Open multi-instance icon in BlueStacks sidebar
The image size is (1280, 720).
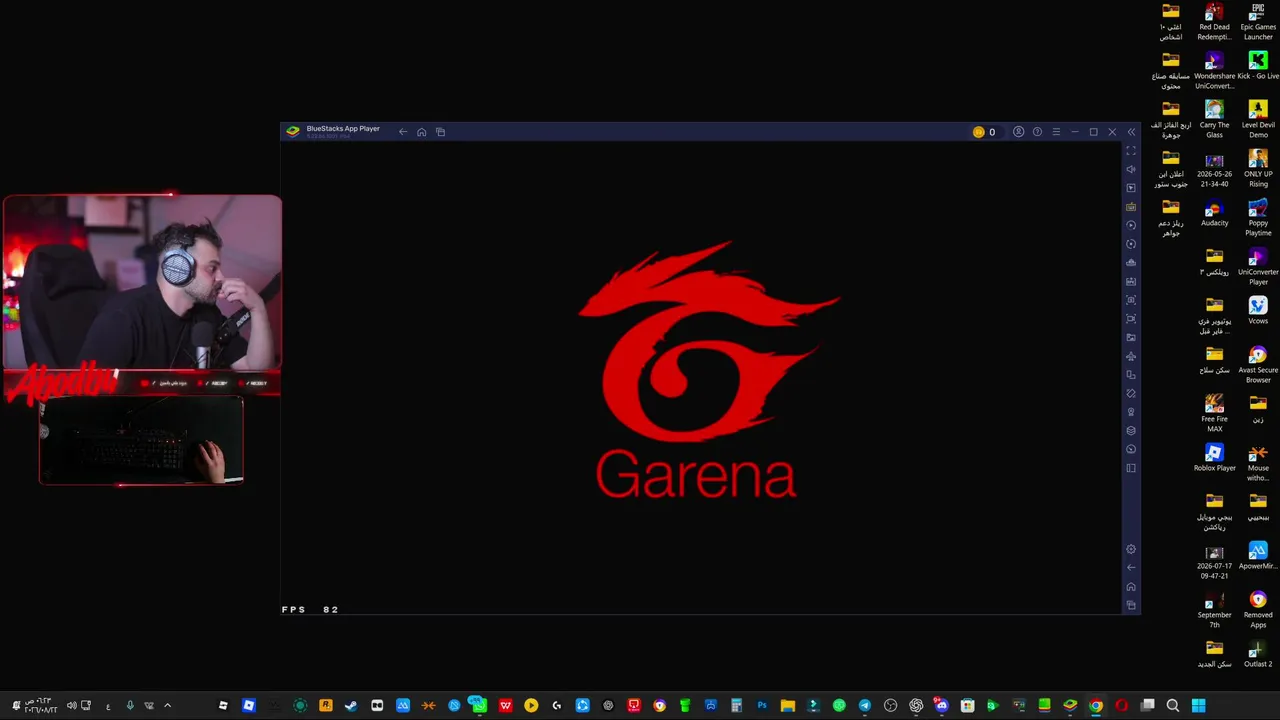click(1131, 375)
